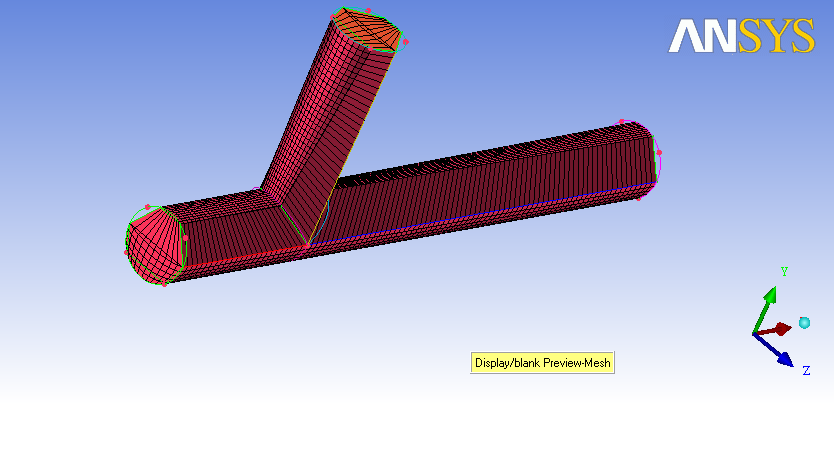
Task: Select the meshed surface of branch pipe
Action: (x=320, y=120)
